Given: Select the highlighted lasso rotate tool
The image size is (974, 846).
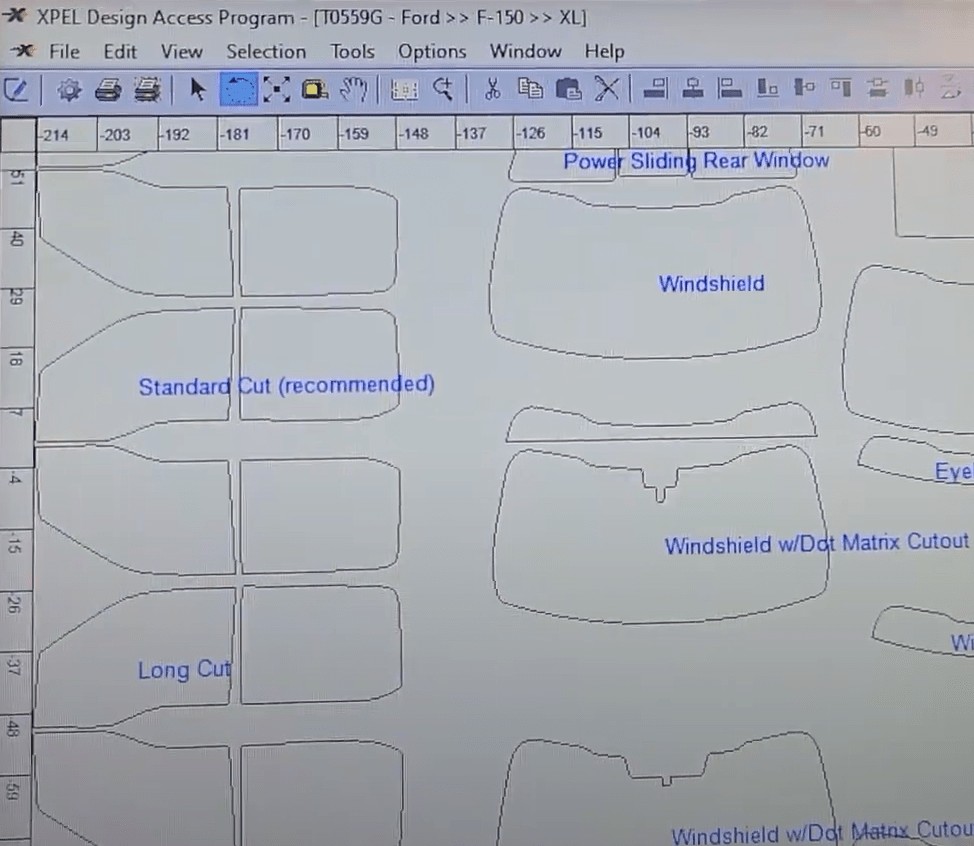Looking at the screenshot, I should click(x=237, y=90).
